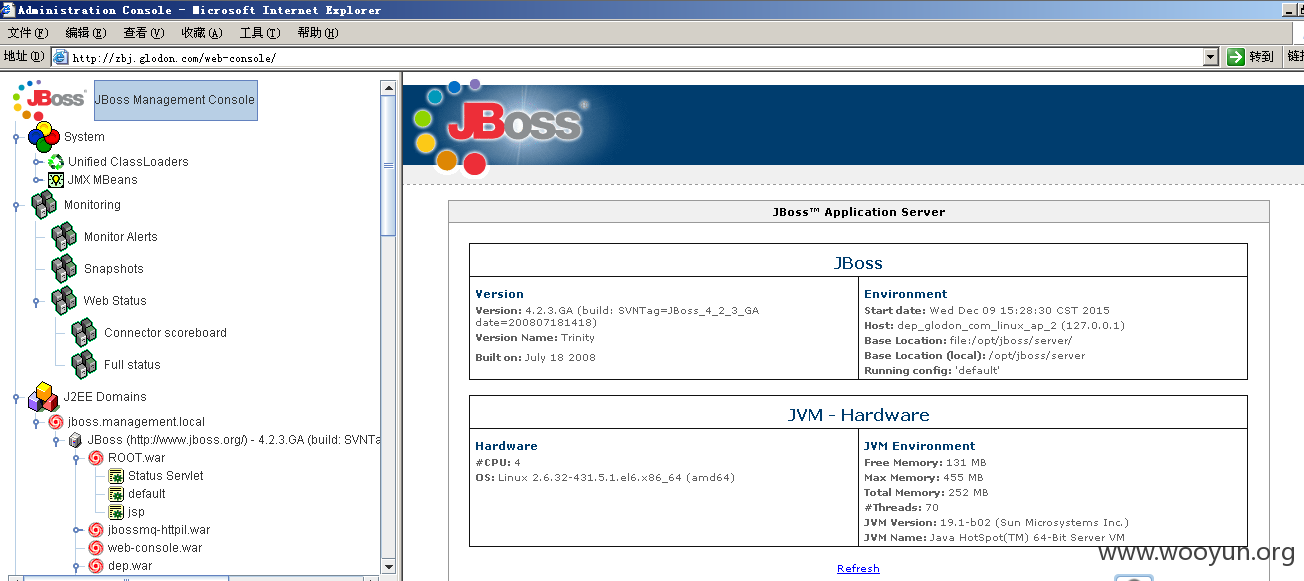Collapse the ROOT.war node

pyautogui.click(x=77, y=458)
